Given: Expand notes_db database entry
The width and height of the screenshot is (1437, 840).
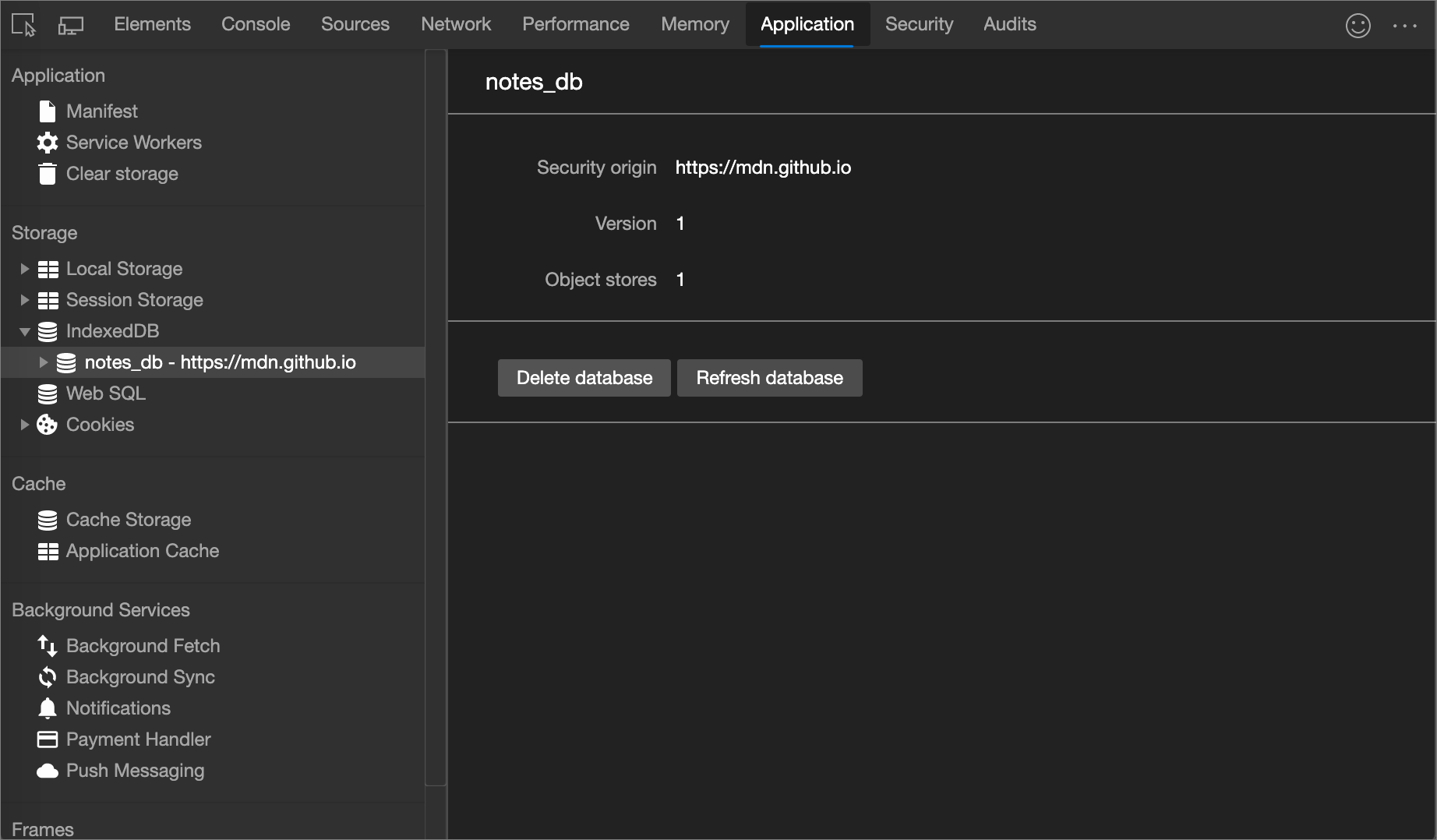Looking at the screenshot, I should 44,362.
